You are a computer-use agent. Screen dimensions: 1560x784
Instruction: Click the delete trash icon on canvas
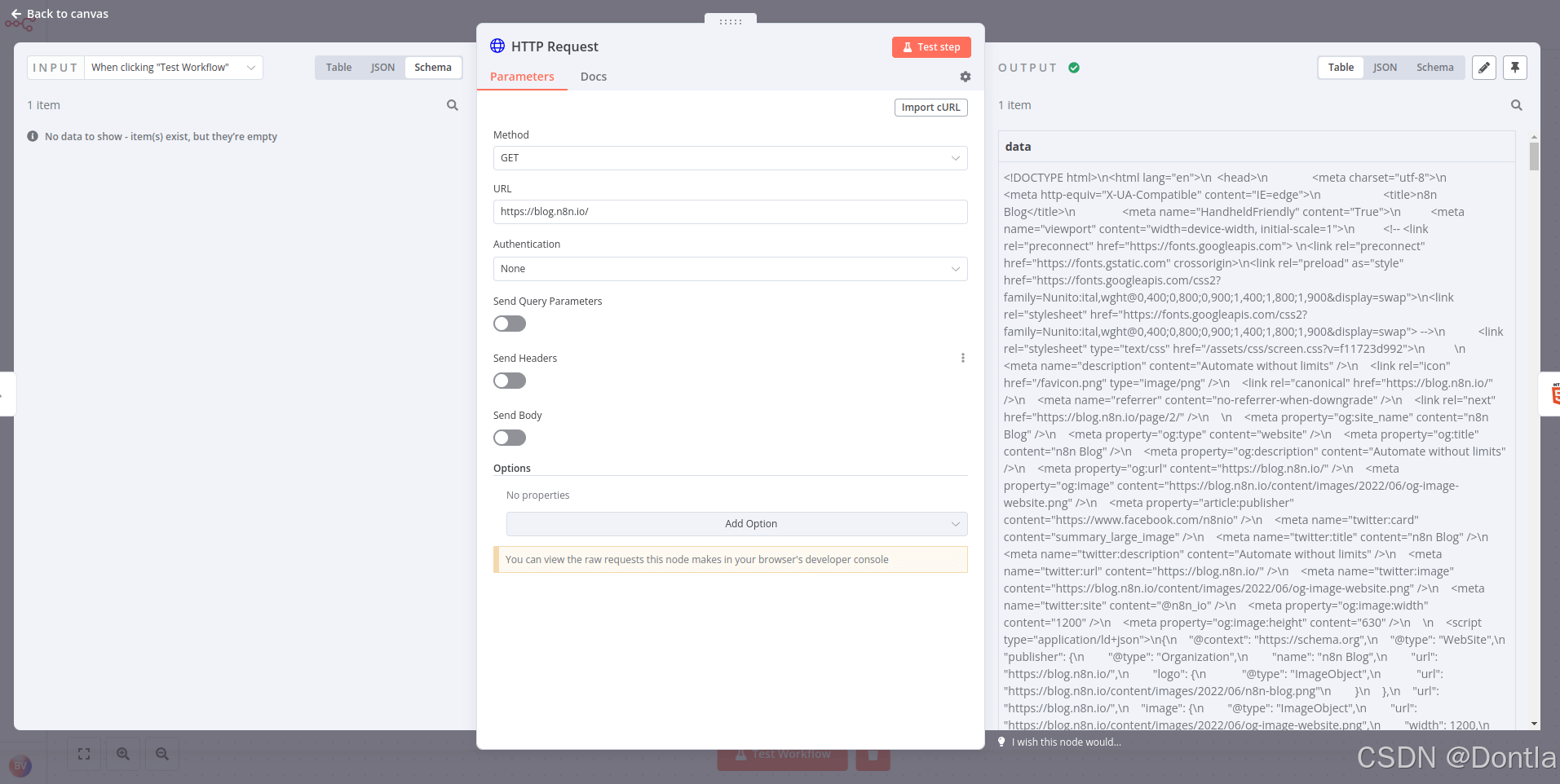point(873,755)
